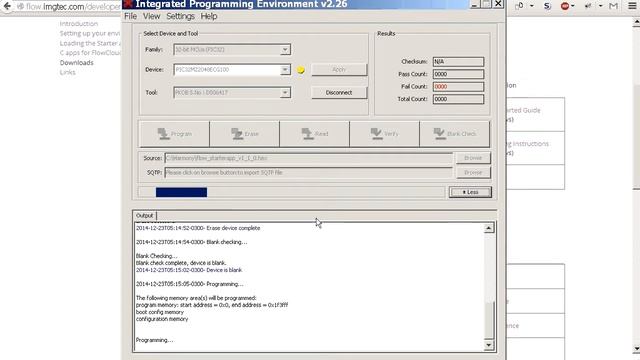Viewport: 640px width, 360px height.
Task: Click Browse next to the Source field
Action: click(x=473, y=158)
